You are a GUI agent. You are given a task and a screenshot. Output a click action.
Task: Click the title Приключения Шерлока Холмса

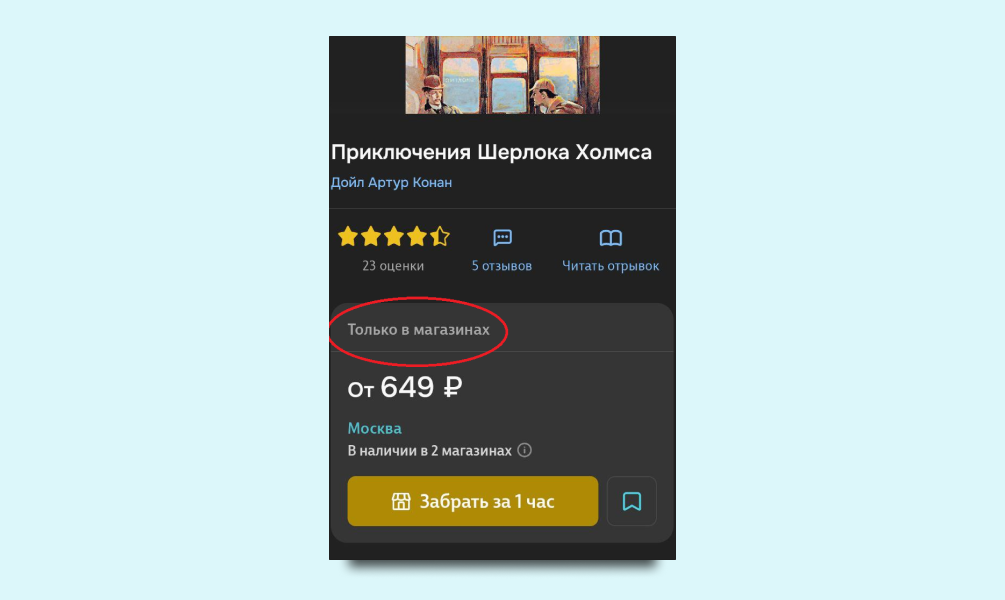point(491,153)
